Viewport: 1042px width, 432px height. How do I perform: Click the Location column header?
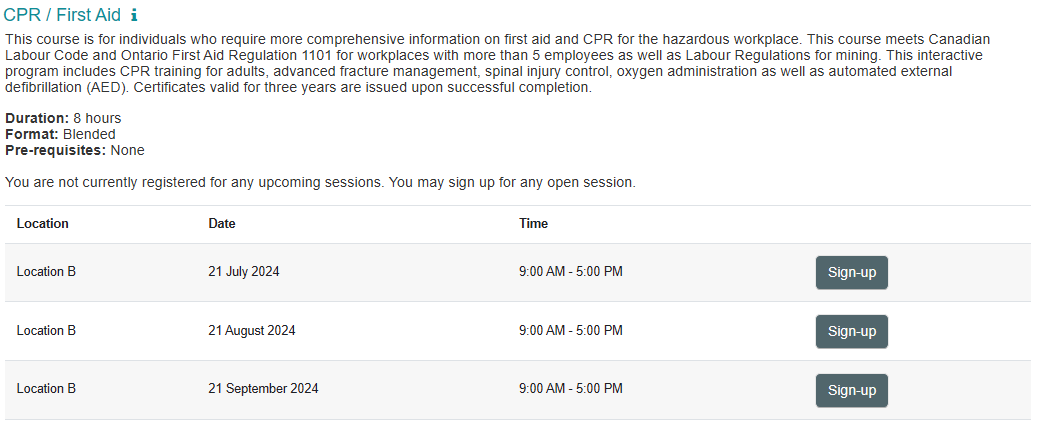pyautogui.click(x=43, y=224)
